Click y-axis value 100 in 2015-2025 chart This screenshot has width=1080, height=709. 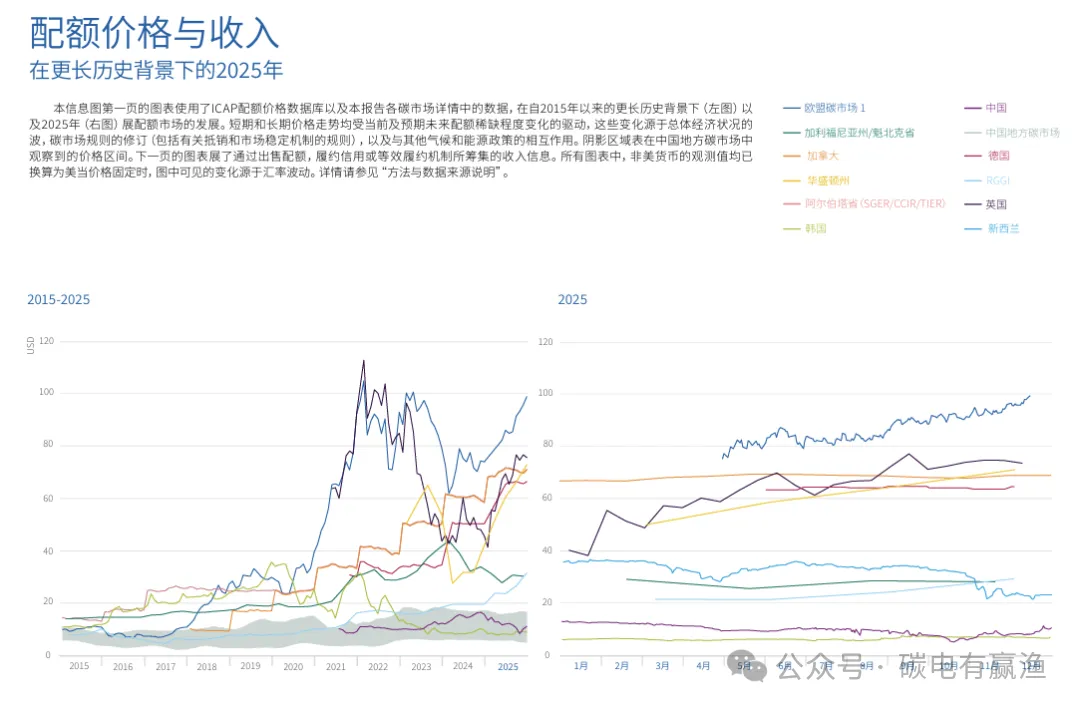click(46, 392)
